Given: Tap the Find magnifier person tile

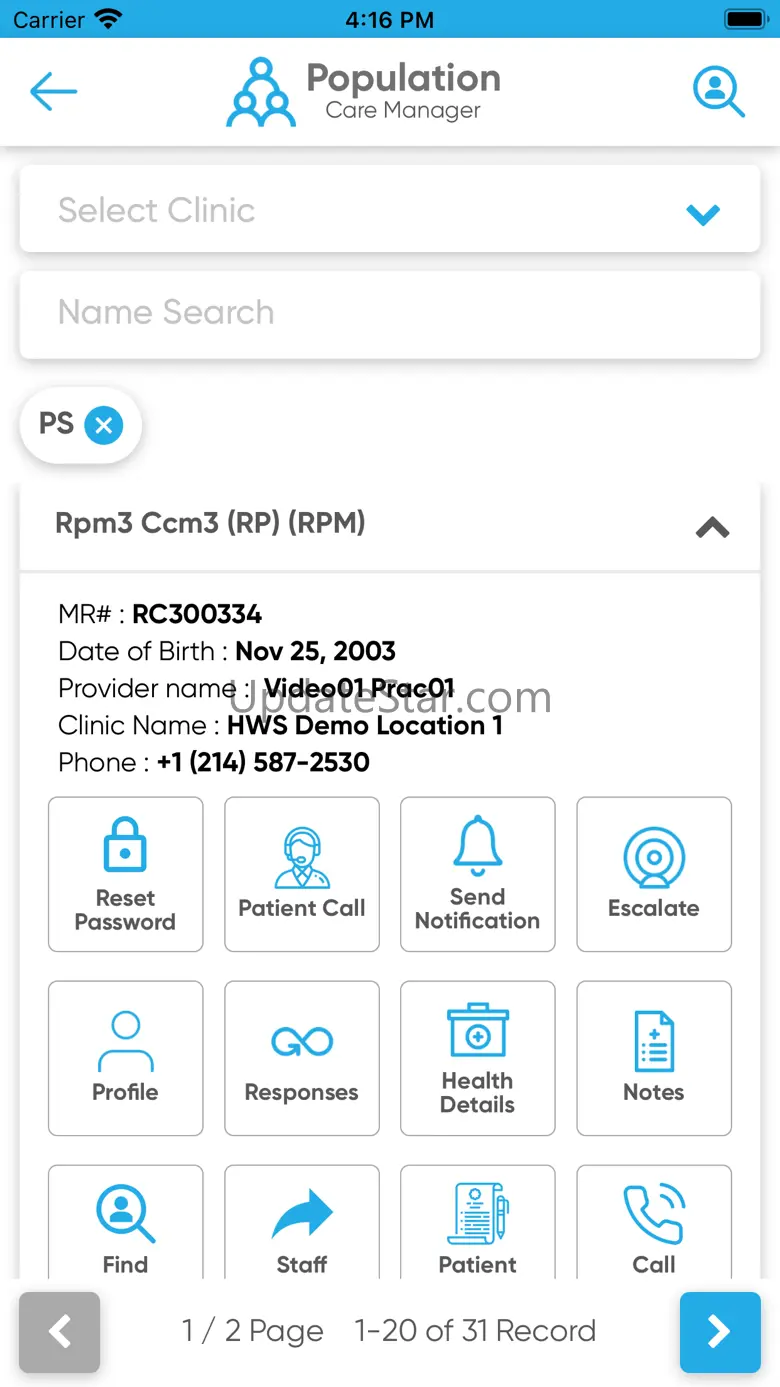Looking at the screenshot, I should pyautogui.click(x=126, y=1222).
